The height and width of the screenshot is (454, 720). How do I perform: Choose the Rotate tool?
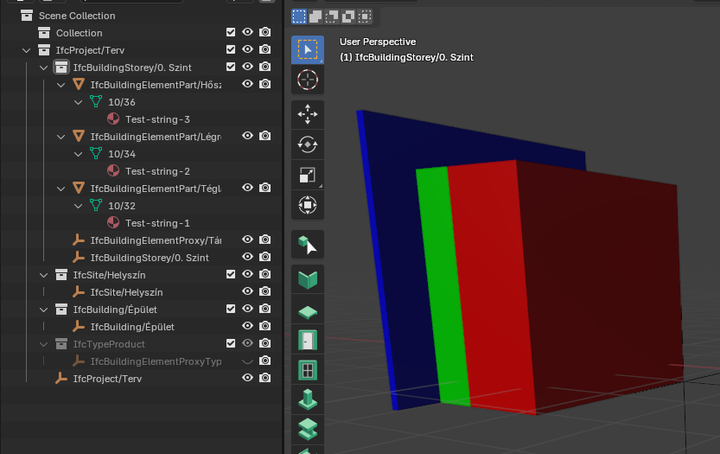pyautogui.click(x=307, y=145)
